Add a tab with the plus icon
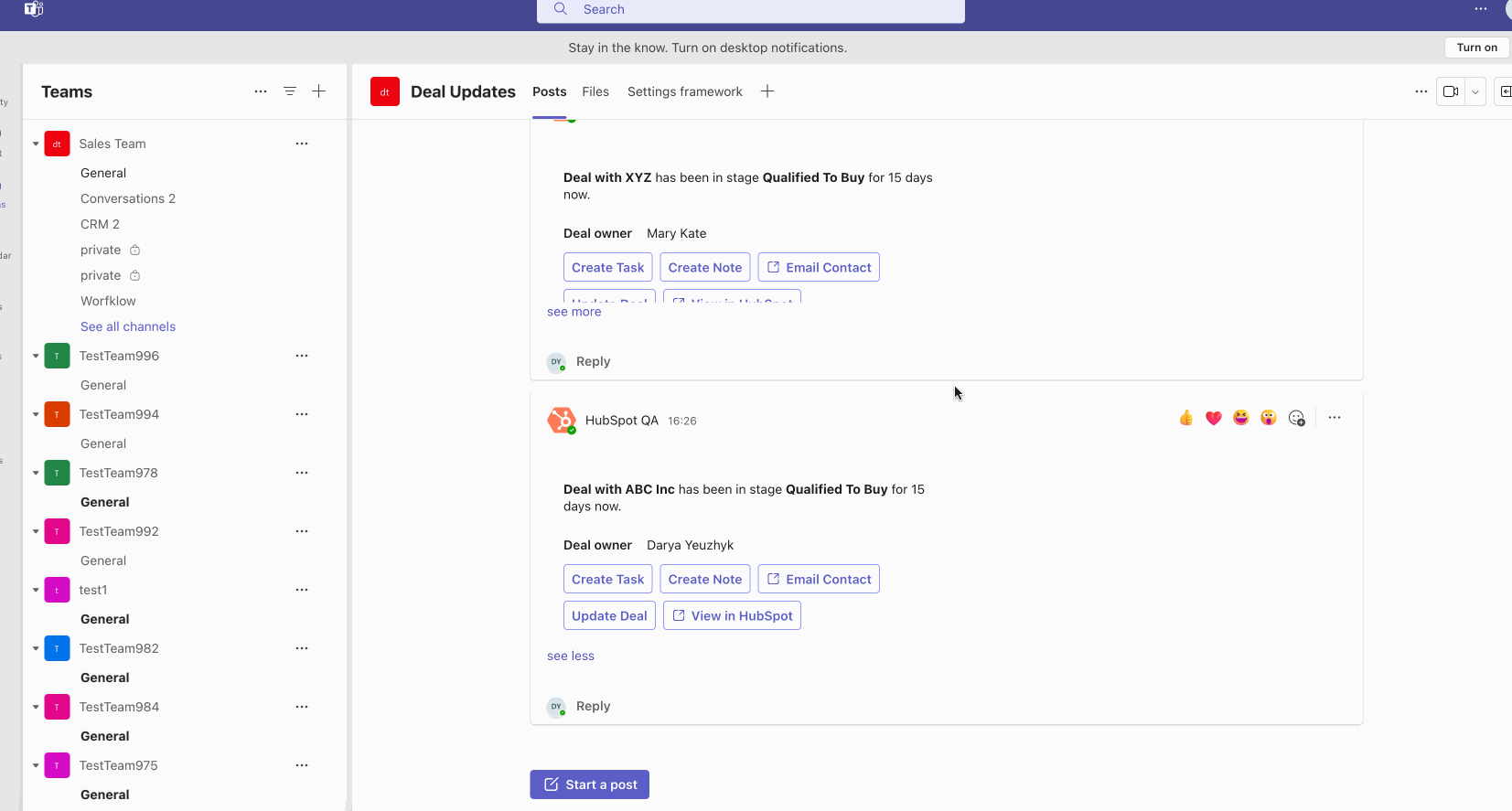Image resolution: width=1512 pixels, height=811 pixels. 767,91
